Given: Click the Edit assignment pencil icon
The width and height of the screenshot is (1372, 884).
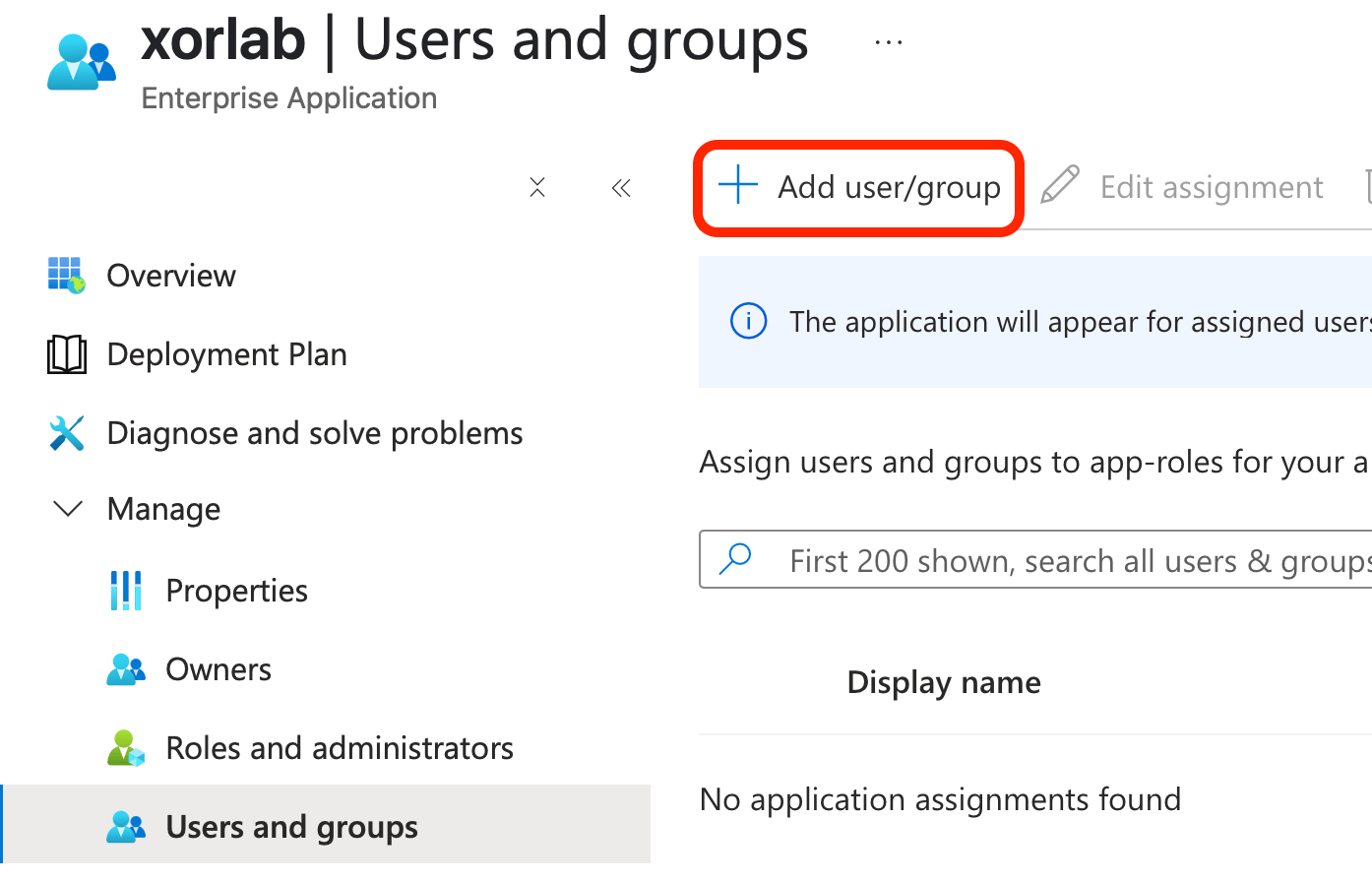Looking at the screenshot, I should 1060,185.
